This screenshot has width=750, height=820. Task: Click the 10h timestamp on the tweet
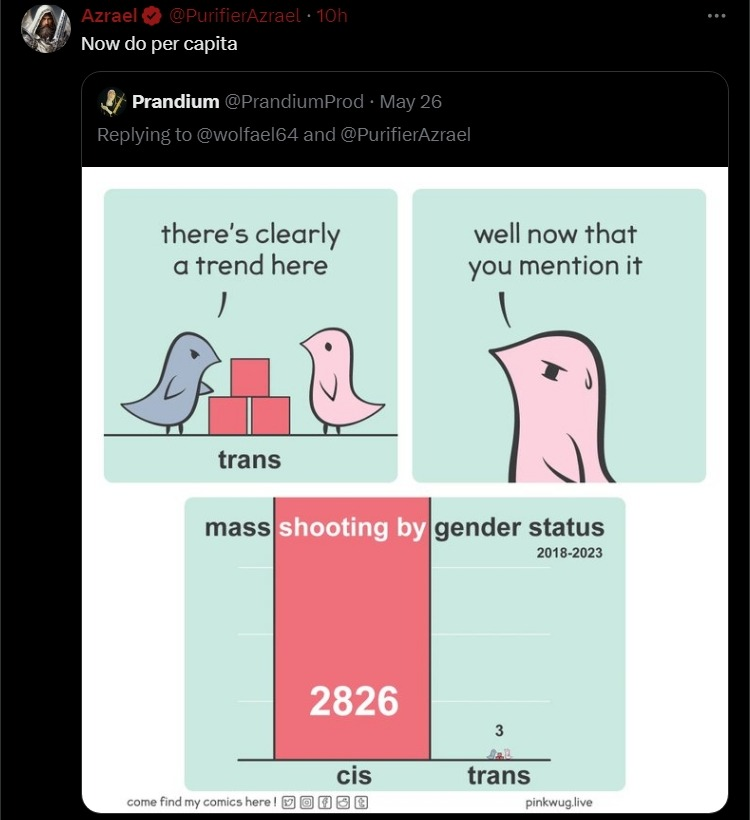332,16
